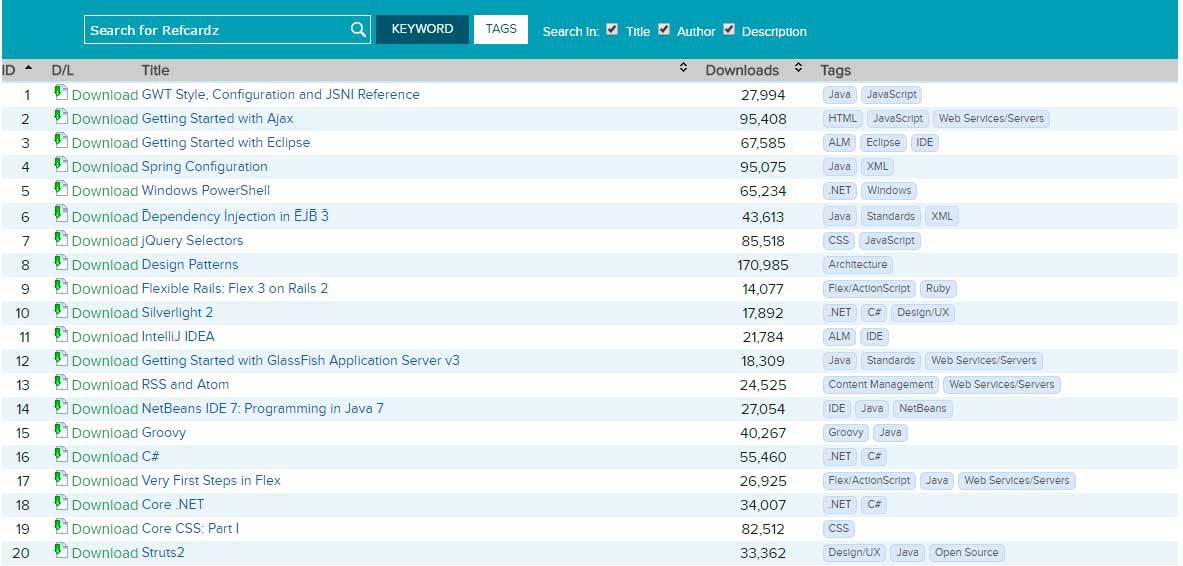Viewport: 1183px width, 566px height.
Task: Click the 95,408 downloads value
Action: click(764, 119)
